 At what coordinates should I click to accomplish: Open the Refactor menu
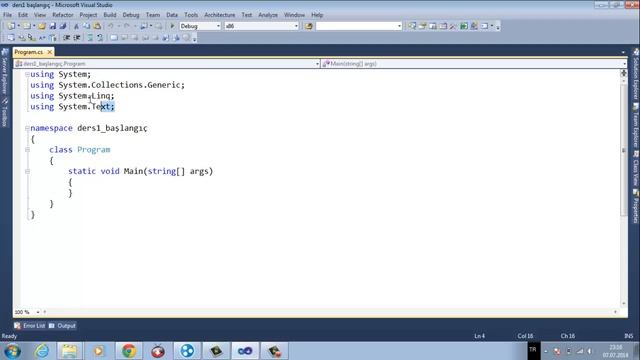(x=62, y=15)
